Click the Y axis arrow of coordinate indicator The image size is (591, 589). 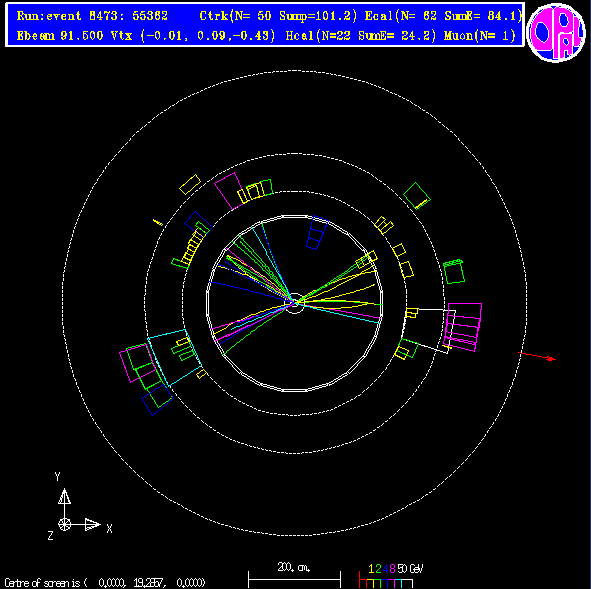(x=64, y=496)
